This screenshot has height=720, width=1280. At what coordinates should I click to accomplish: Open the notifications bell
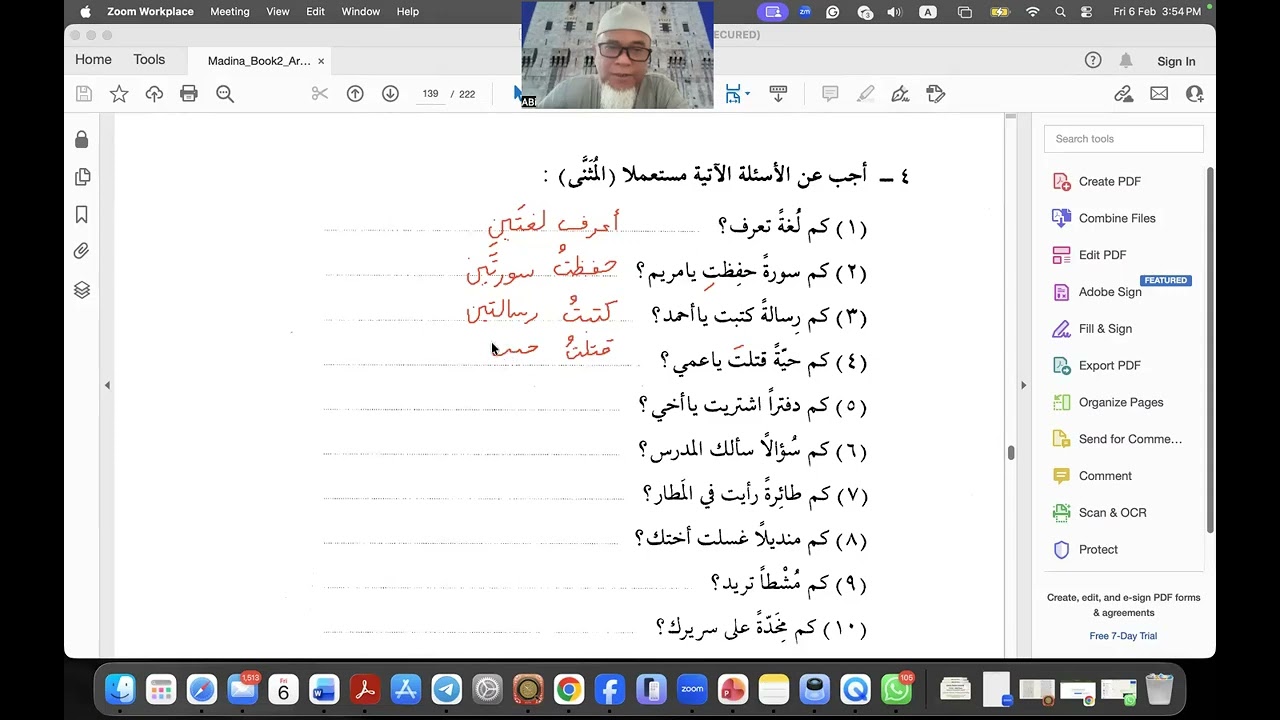(x=1126, y=61)
